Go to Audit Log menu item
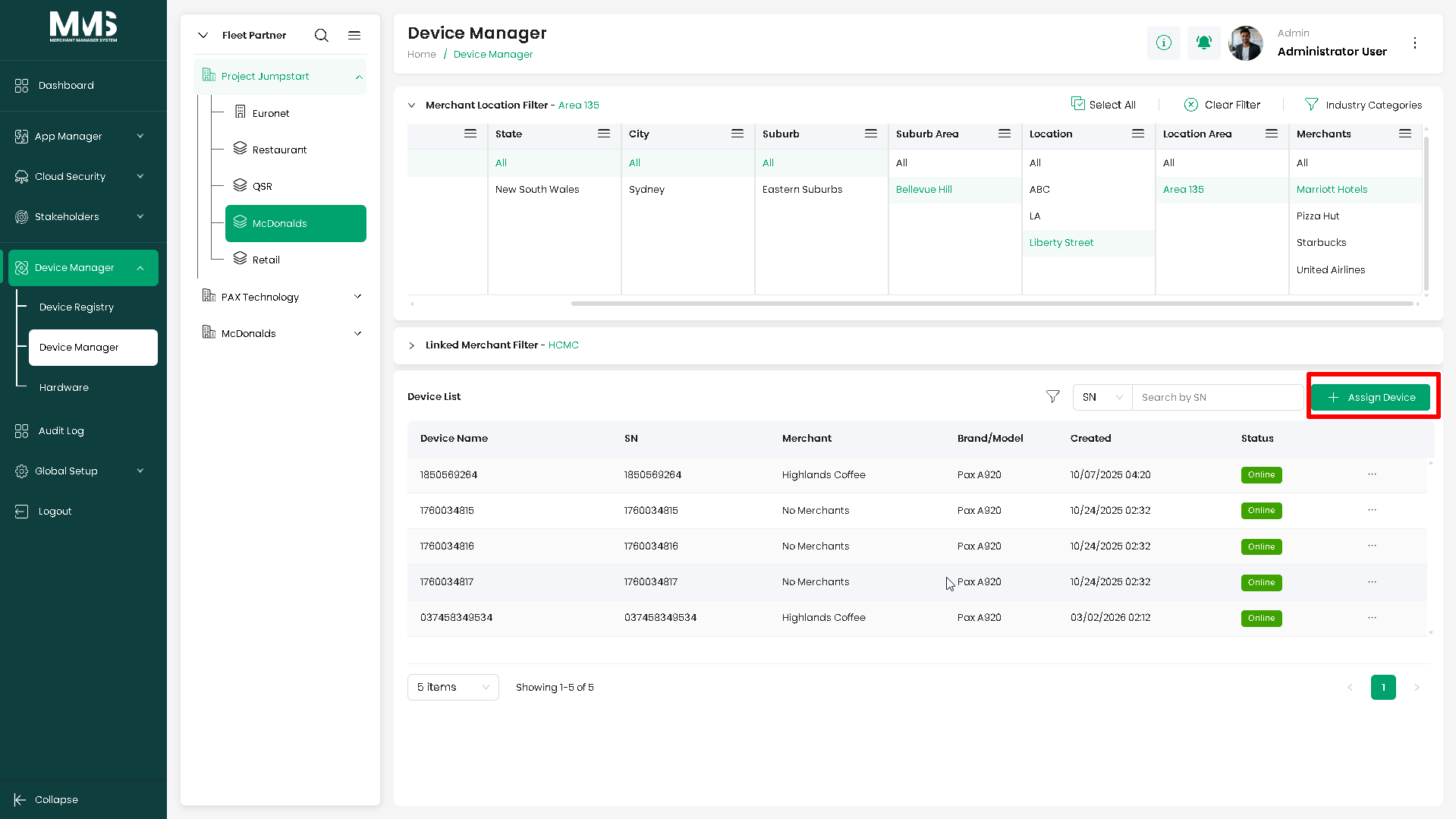Image resolution: width=1456 pixels, height=819 pixels. click(61, 430)
